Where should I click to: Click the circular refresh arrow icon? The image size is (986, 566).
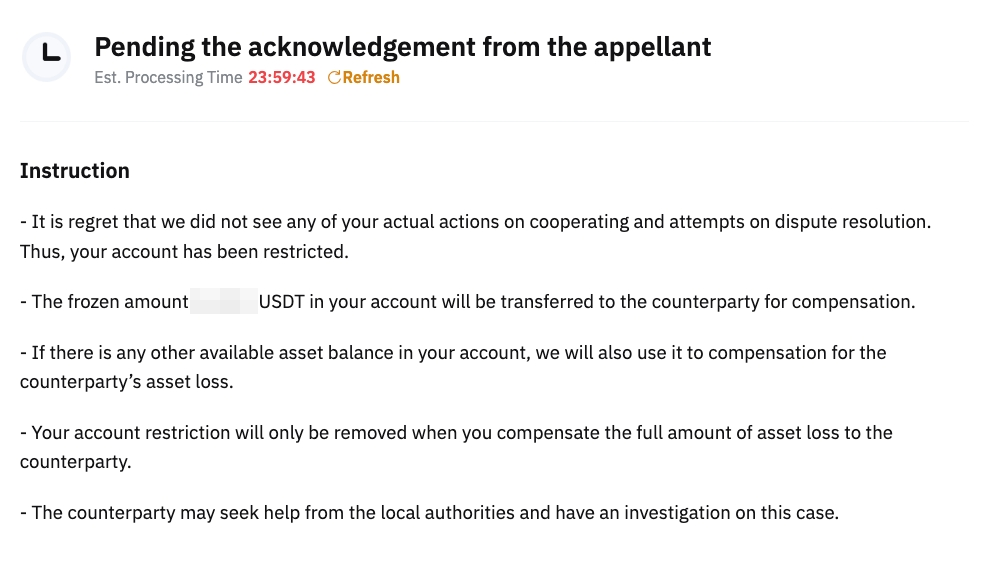[x=334, y=78]
